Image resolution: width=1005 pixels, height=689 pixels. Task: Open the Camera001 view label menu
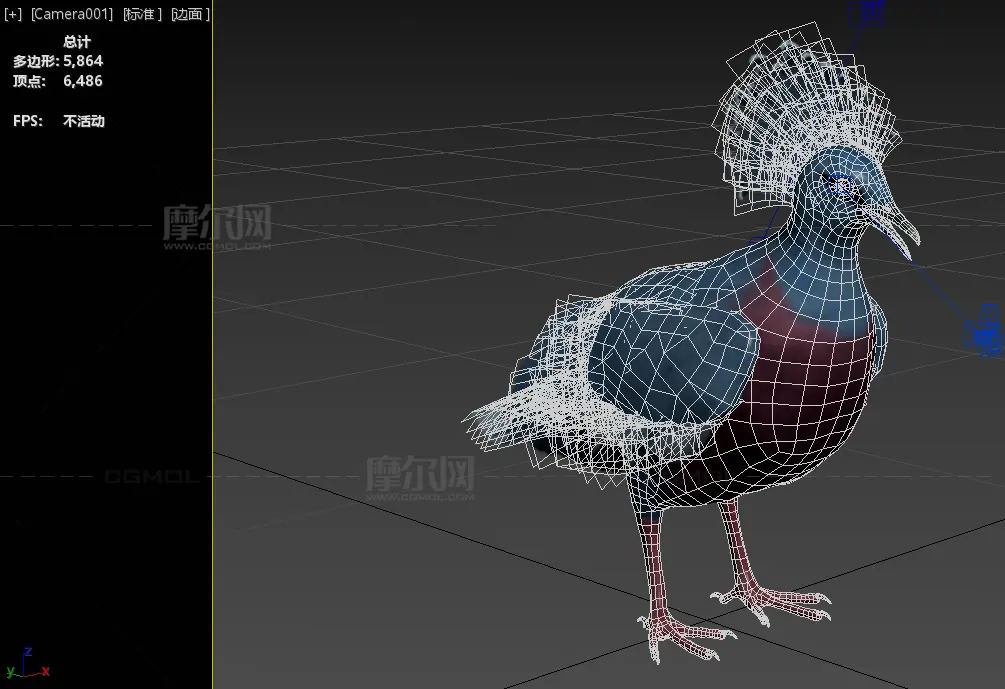pyautogui.click(x=72, y=15)
